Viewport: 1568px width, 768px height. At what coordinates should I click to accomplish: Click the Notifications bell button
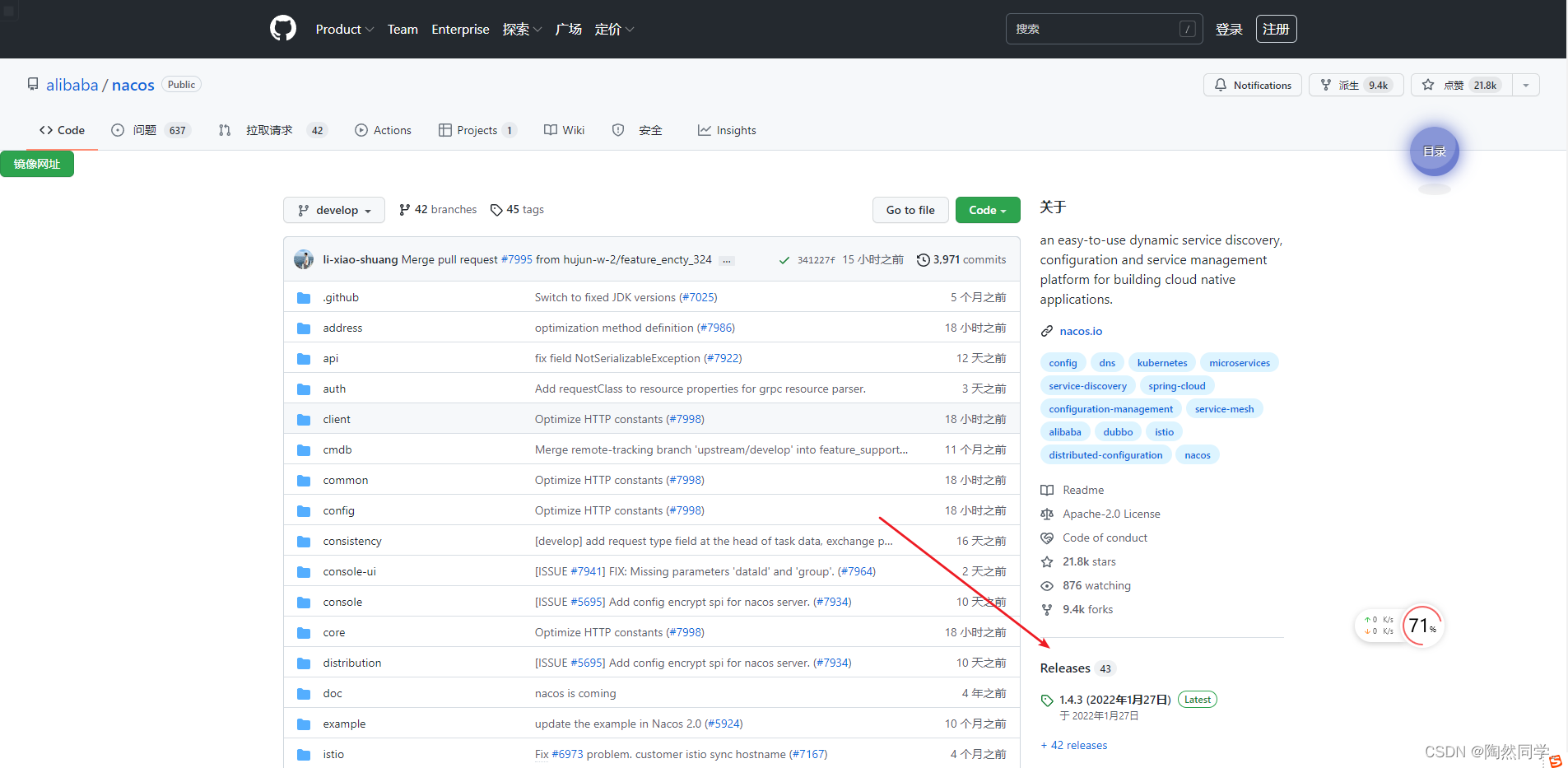(x=1252, y=85)
